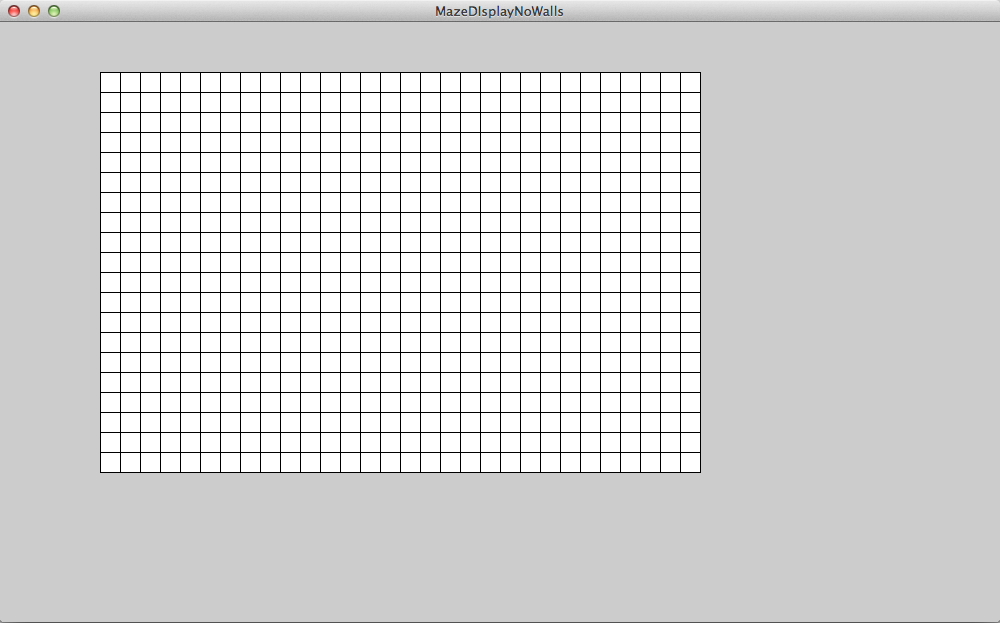Pick cell at row fifteen, column twenty-five
Image resolution: width=1000 pixels, height=623 pixels.
590,362
